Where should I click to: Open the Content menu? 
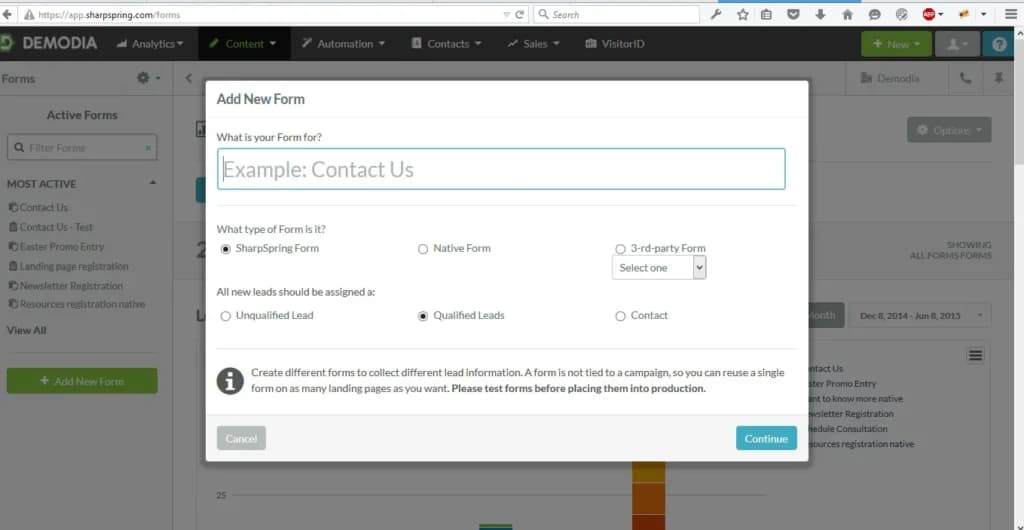243,44
